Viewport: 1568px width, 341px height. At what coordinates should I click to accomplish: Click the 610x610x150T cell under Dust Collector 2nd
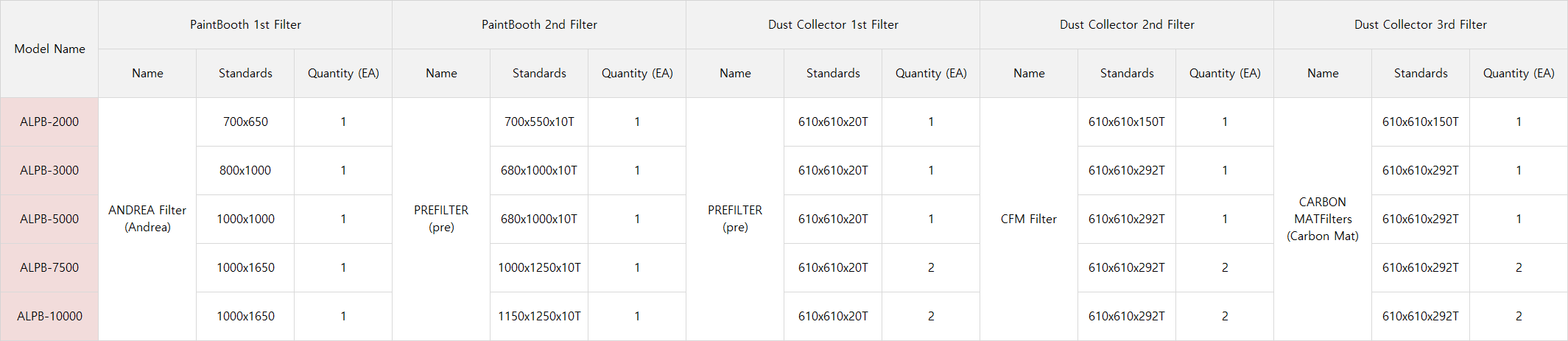pos(1127,122)
